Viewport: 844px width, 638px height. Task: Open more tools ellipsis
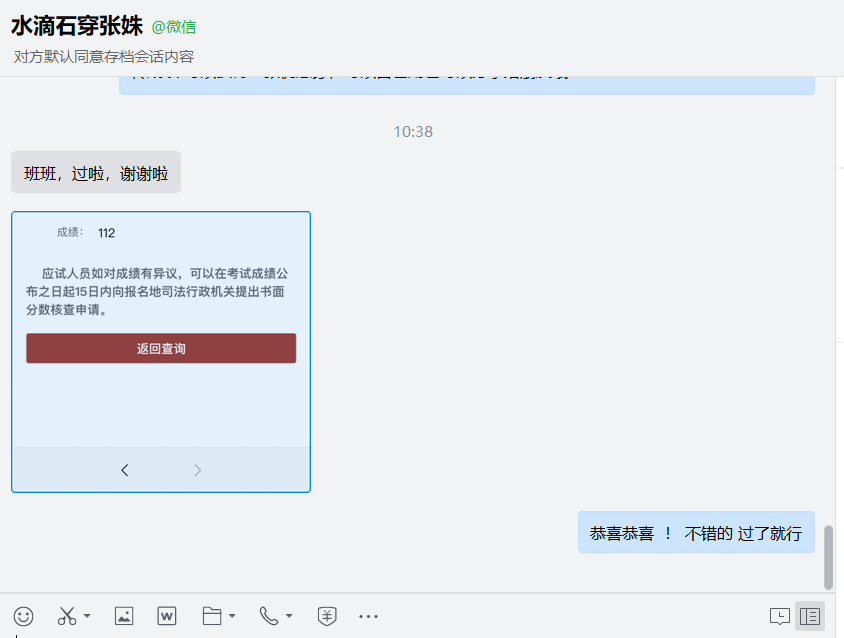pyautogui.click(x=368, y=616)
